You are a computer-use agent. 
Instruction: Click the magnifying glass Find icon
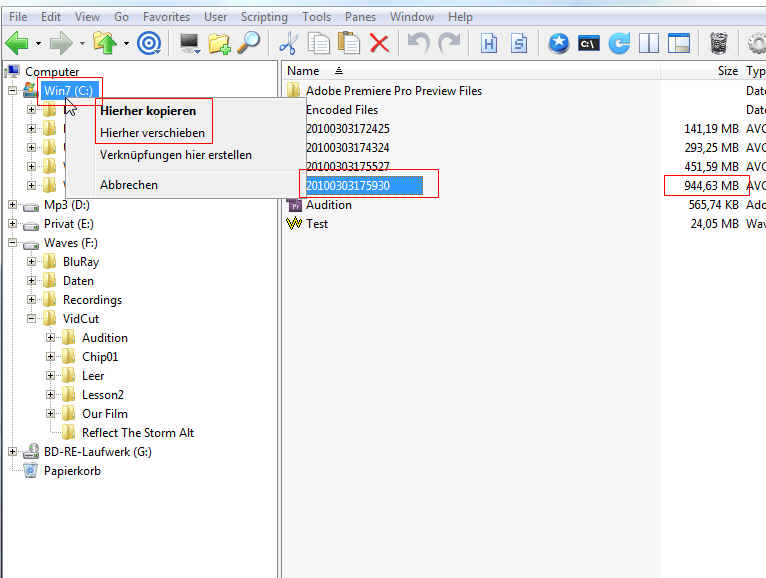[248, 43]
